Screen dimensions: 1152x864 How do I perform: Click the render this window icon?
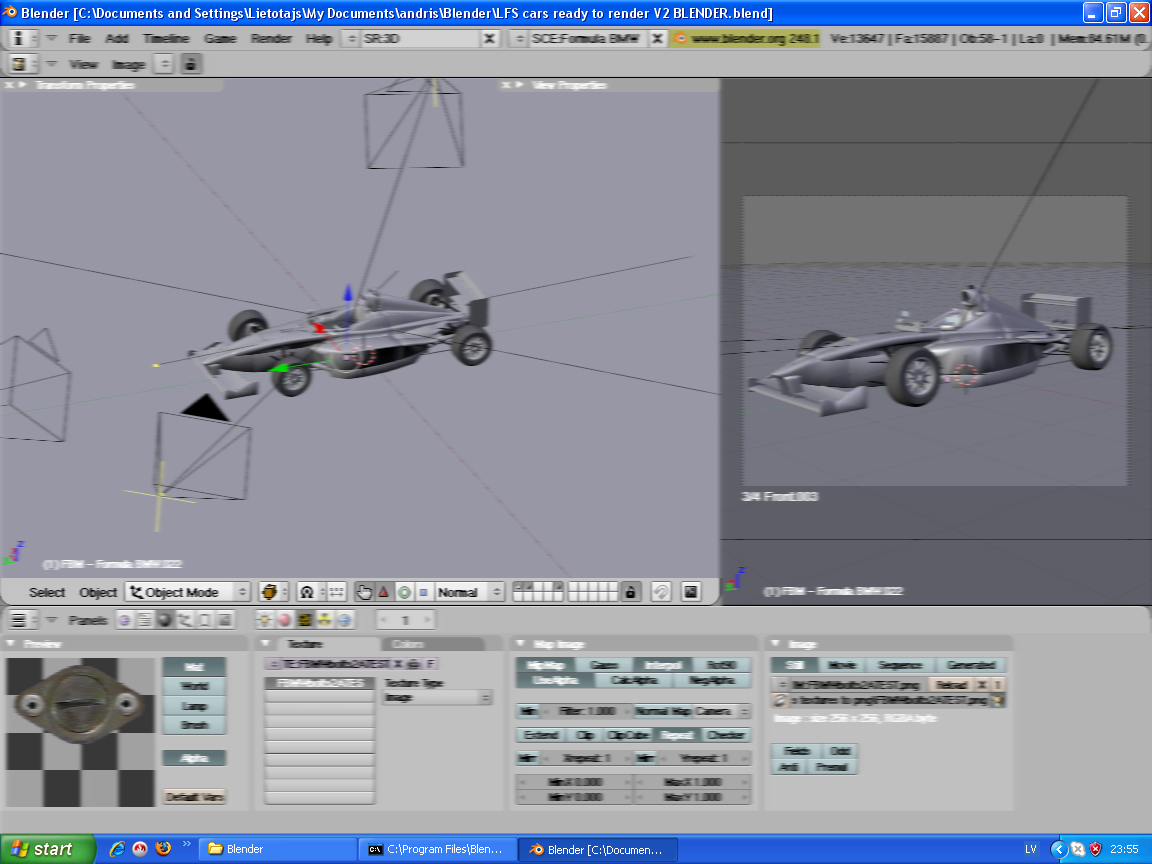click(x=691, y=591)
